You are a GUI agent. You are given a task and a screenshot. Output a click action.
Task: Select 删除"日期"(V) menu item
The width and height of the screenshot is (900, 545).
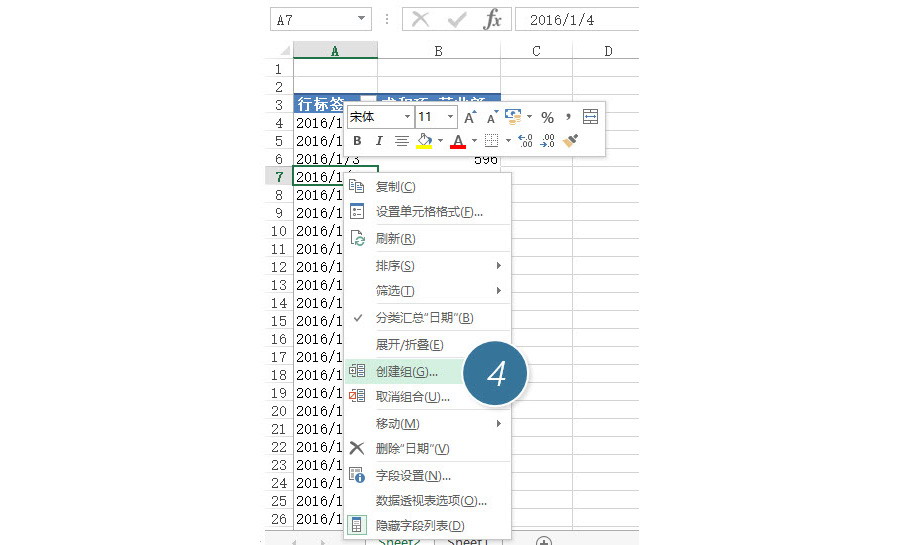pyautogui.click(x=428, y=449)
